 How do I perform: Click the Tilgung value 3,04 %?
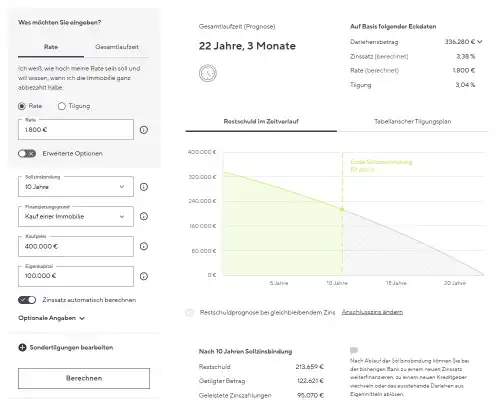[x=465, y=85]
